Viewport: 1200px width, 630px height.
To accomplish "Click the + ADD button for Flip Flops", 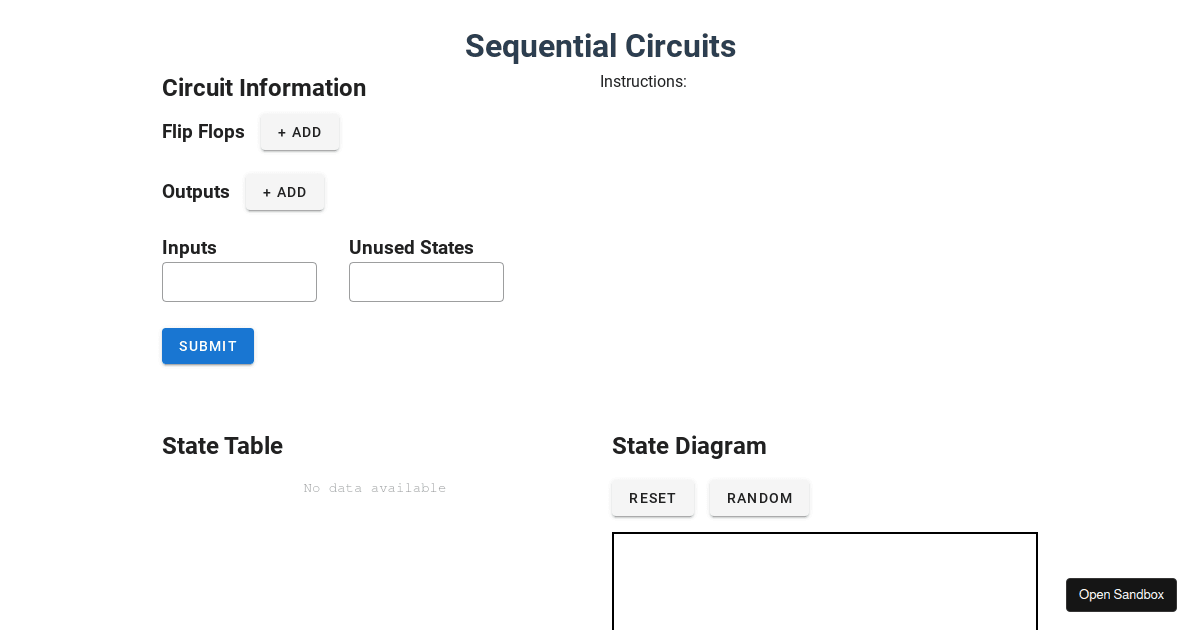I will (299, 132).
